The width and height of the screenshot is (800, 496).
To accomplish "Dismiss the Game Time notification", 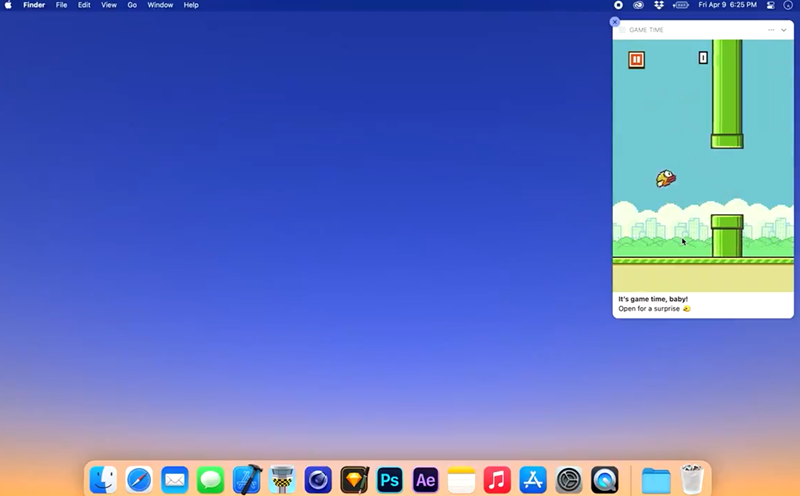I will tap(615, 22).
